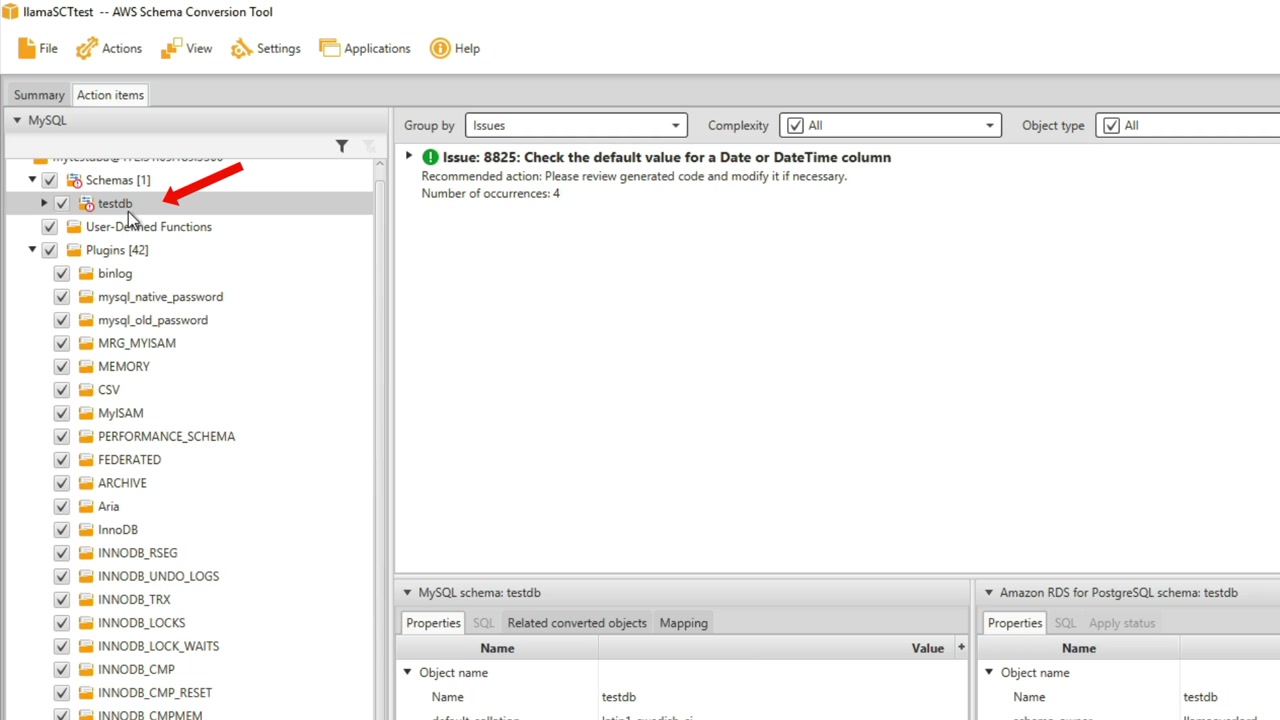Toggle the Aria plugin checkbox
This screenshot has height=720, width=1280.
[62, 507]
